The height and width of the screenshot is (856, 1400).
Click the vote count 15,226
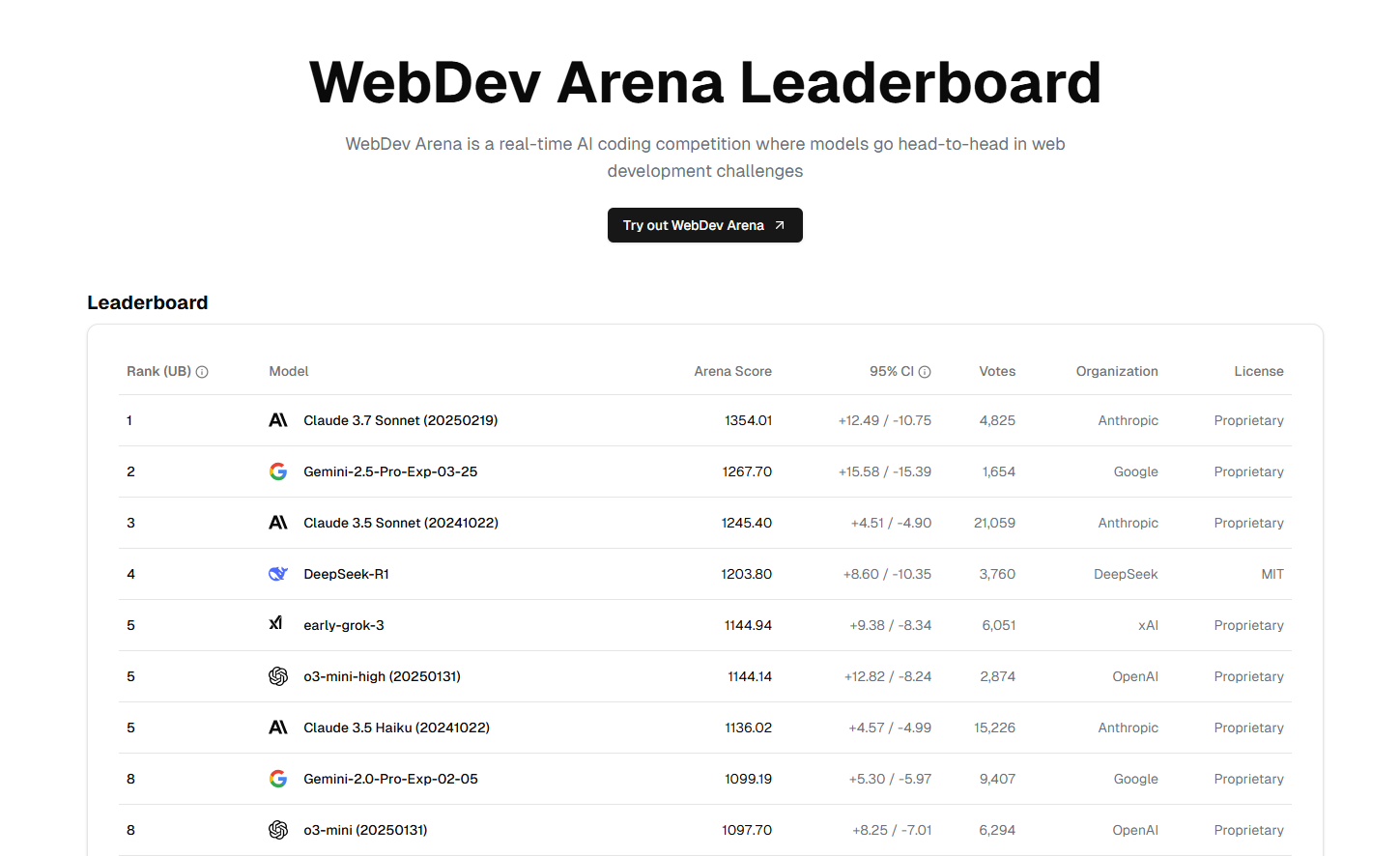pos(995,728)
